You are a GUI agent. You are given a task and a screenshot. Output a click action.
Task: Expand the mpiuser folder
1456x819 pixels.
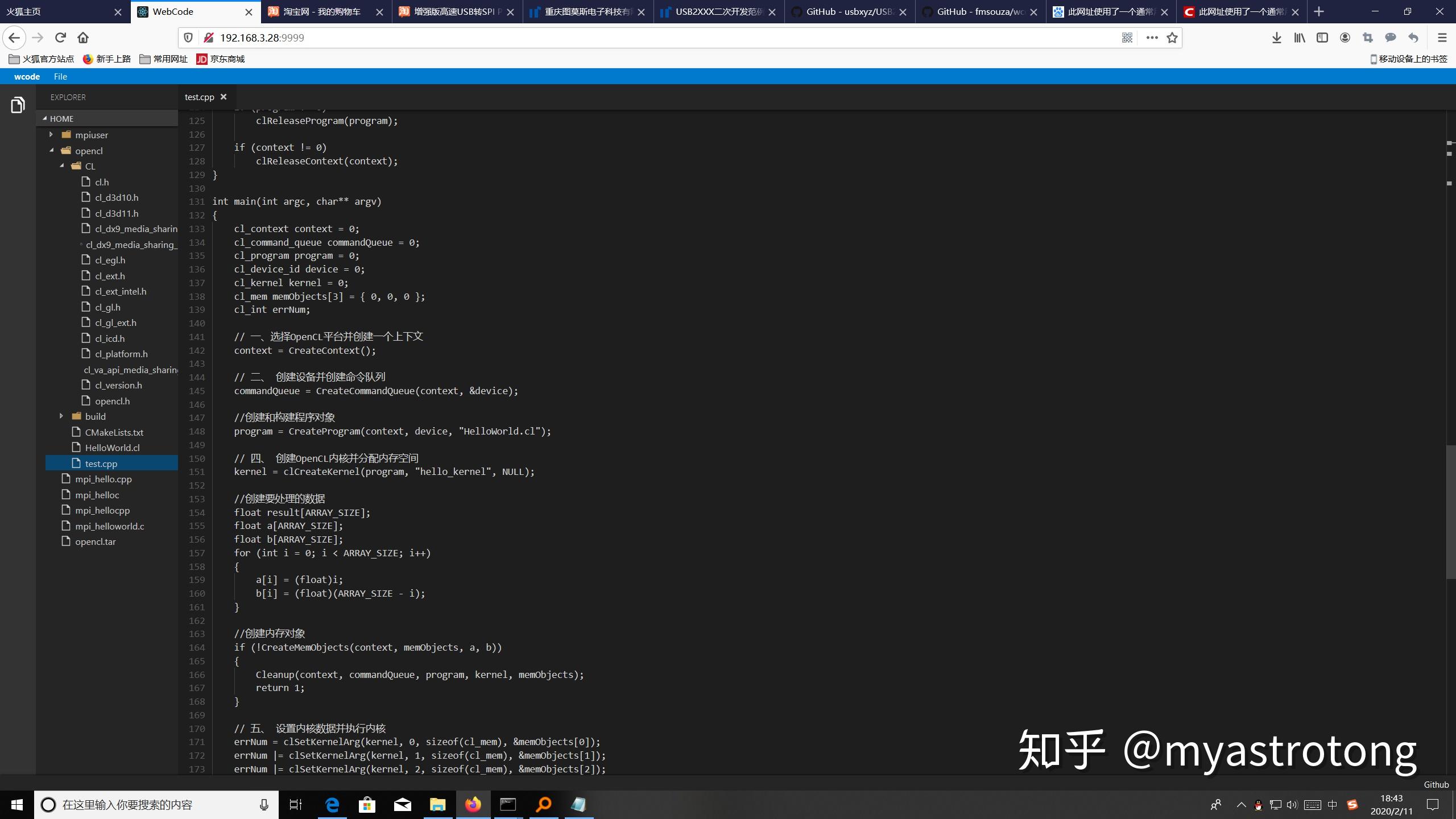(x=51, y=134)
